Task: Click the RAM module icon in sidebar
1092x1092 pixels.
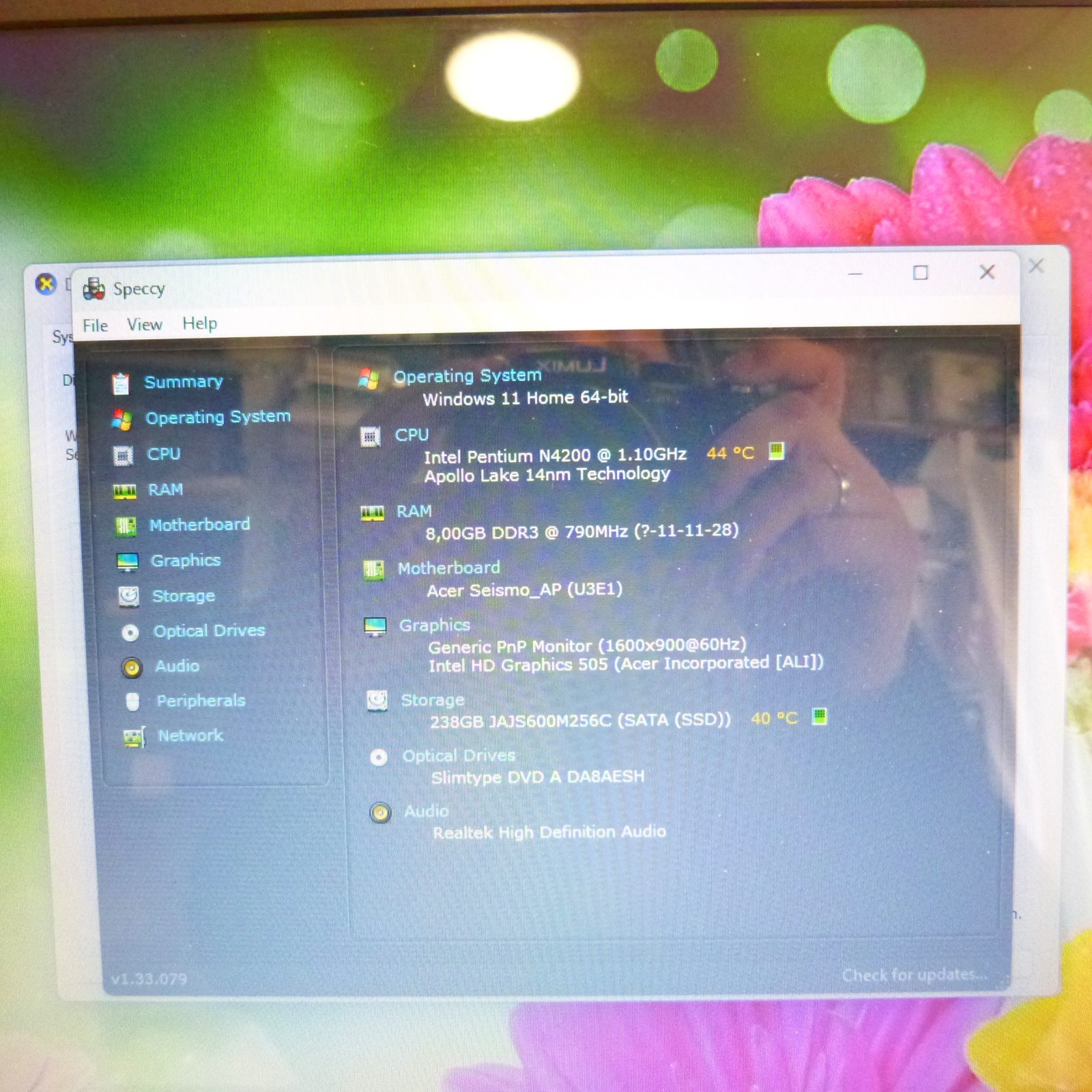Action: (125, 491)
